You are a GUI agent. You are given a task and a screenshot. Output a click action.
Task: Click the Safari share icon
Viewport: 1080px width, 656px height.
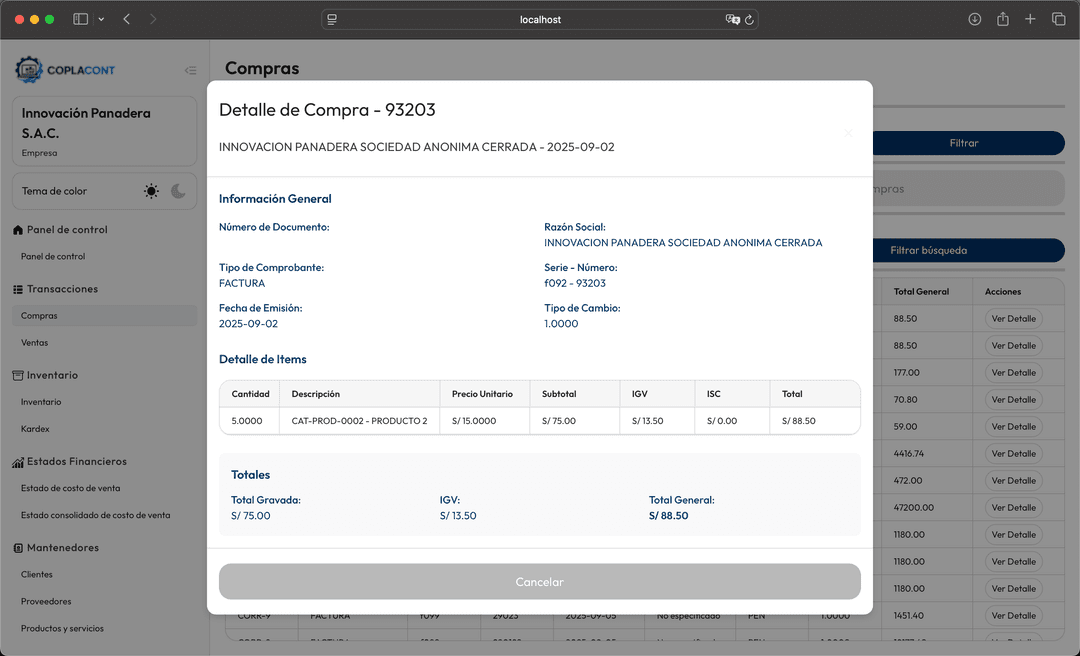pos(1003,18)
